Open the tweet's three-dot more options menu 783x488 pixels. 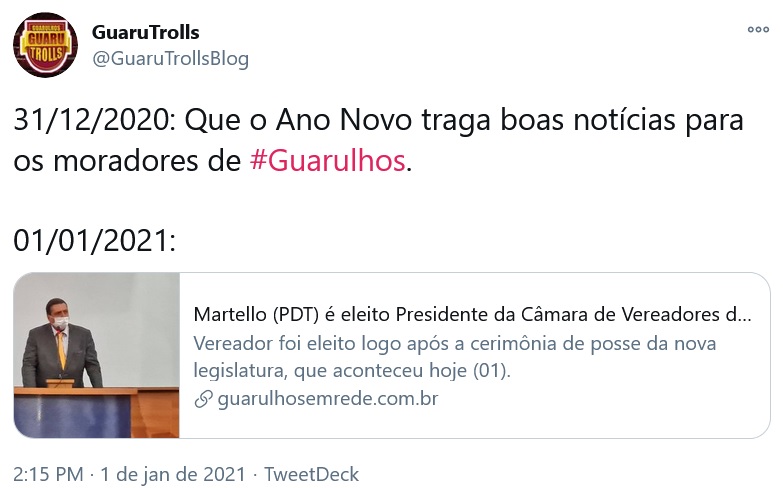point(758,29)
